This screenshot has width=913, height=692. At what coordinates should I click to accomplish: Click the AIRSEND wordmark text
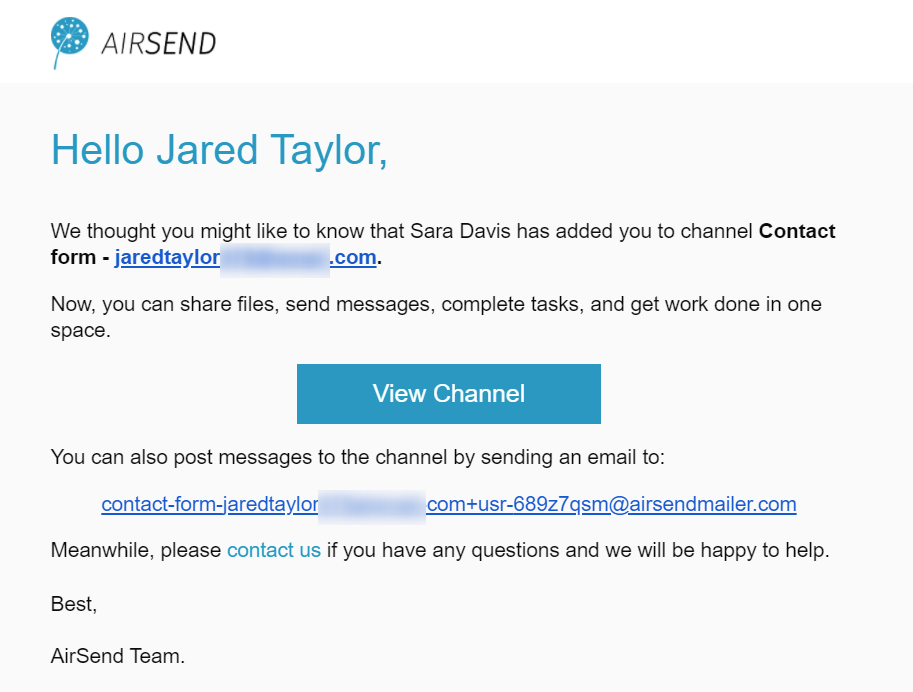point(158,44)
